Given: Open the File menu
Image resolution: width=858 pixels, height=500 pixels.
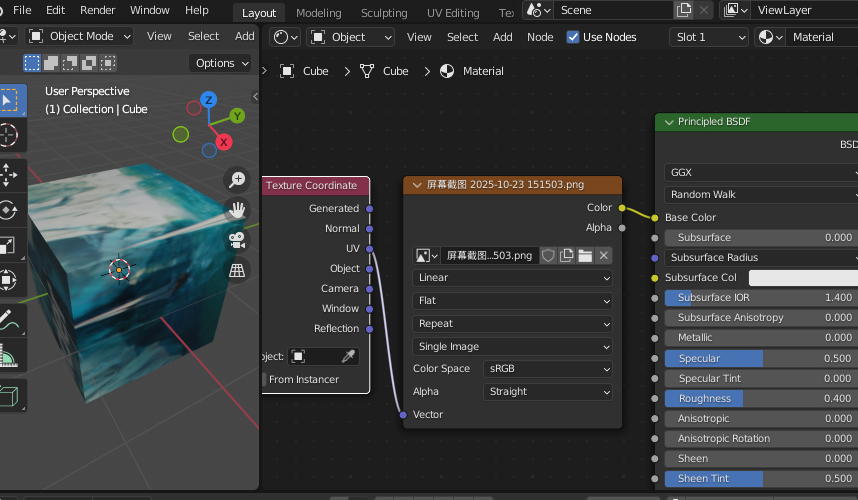Looking at the screenshot, I should click(x=22, y=10).
